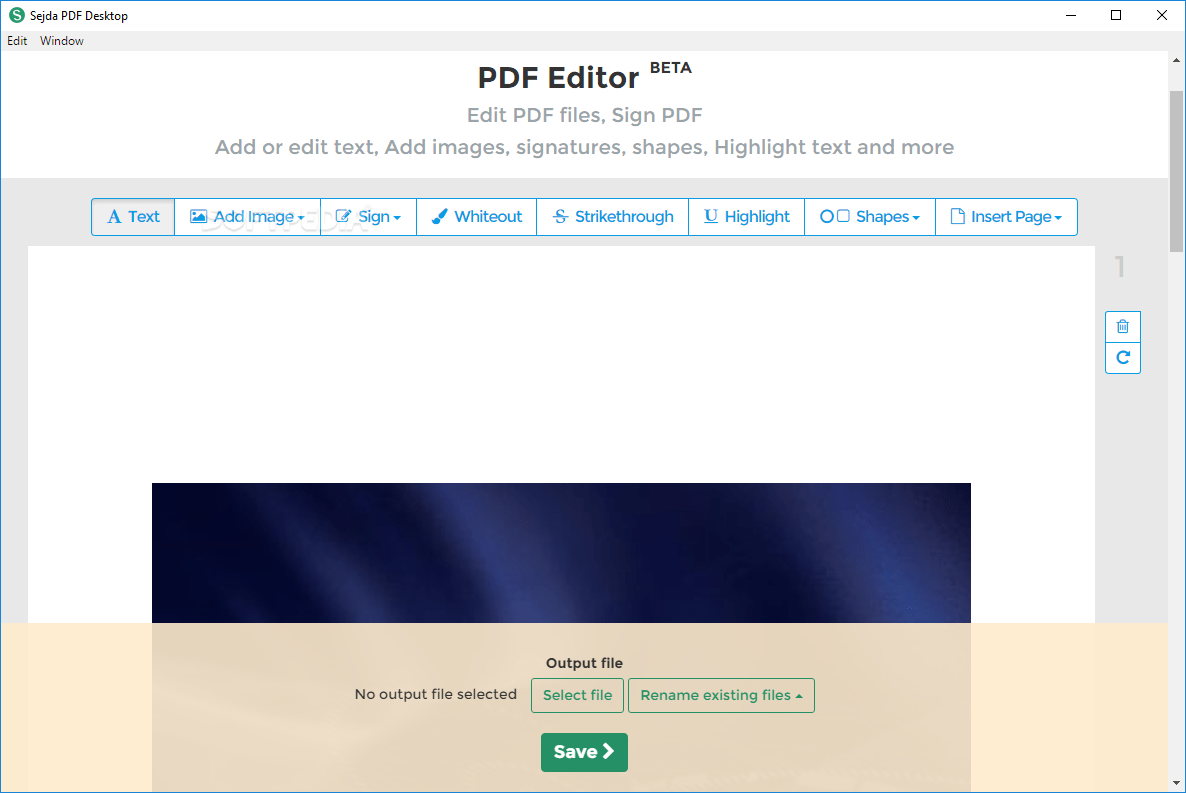This screenshot has height=793, width=1186.
Task: Select the Highlight tool
Action: pos(746,216)
